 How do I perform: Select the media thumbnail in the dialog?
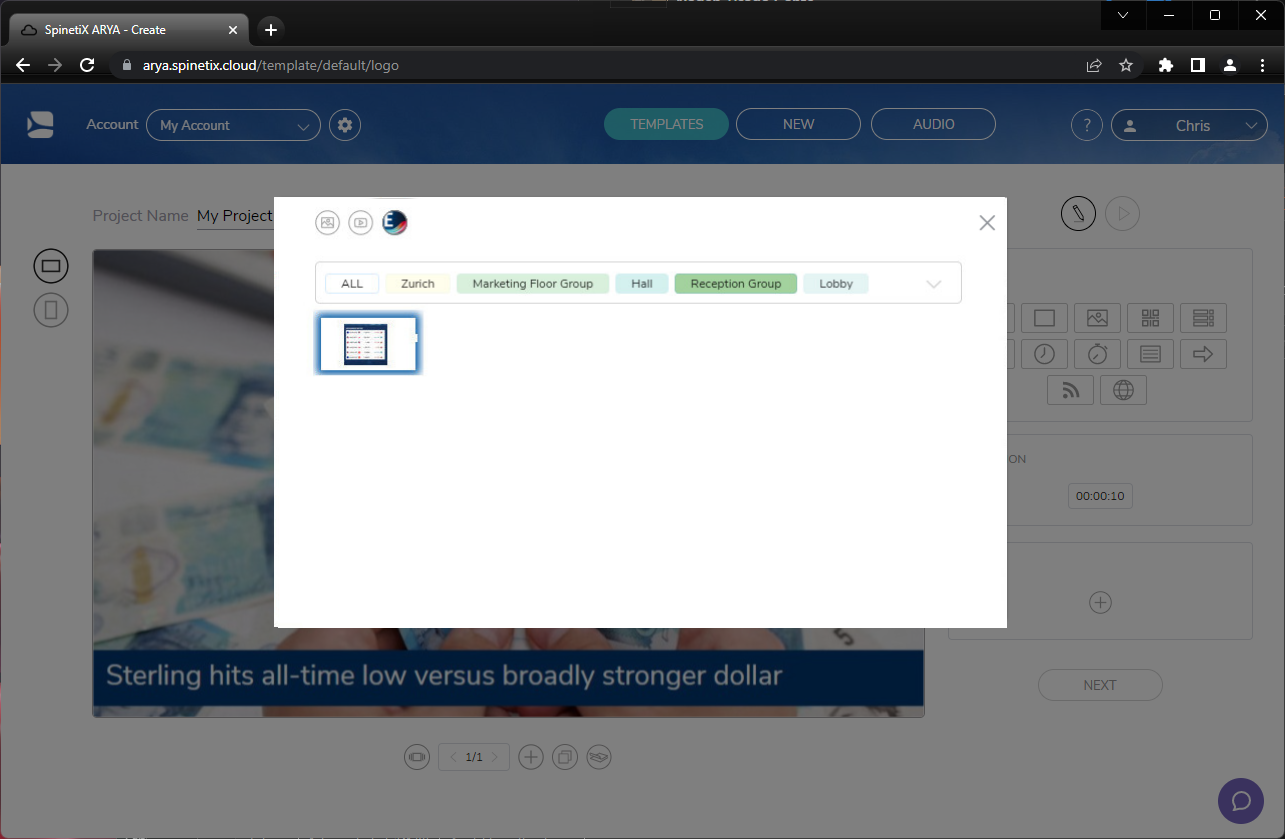(368, 343)
